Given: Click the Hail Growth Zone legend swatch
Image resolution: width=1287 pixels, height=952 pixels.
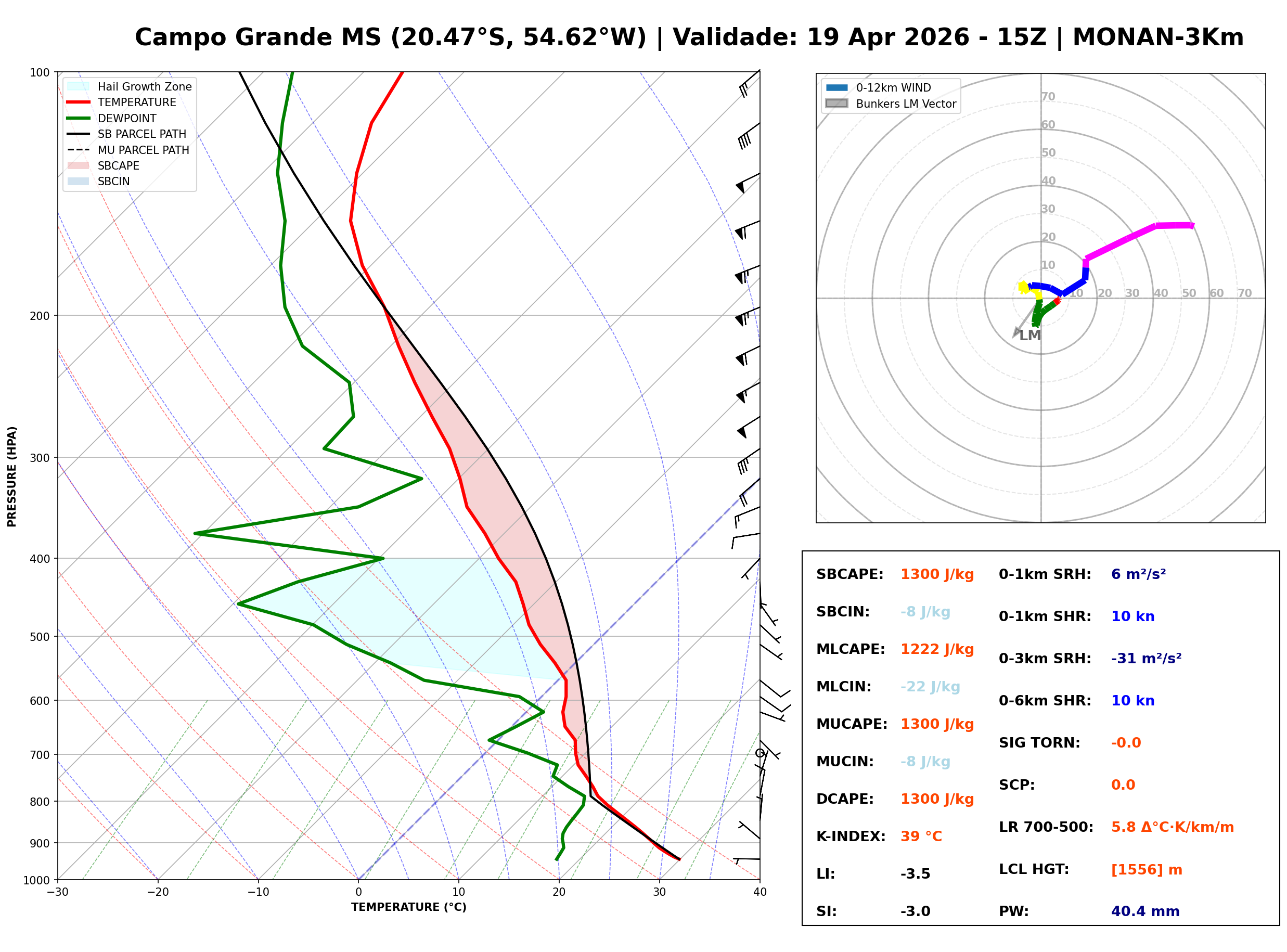Looking at the screenshot, I should point(79,86).
